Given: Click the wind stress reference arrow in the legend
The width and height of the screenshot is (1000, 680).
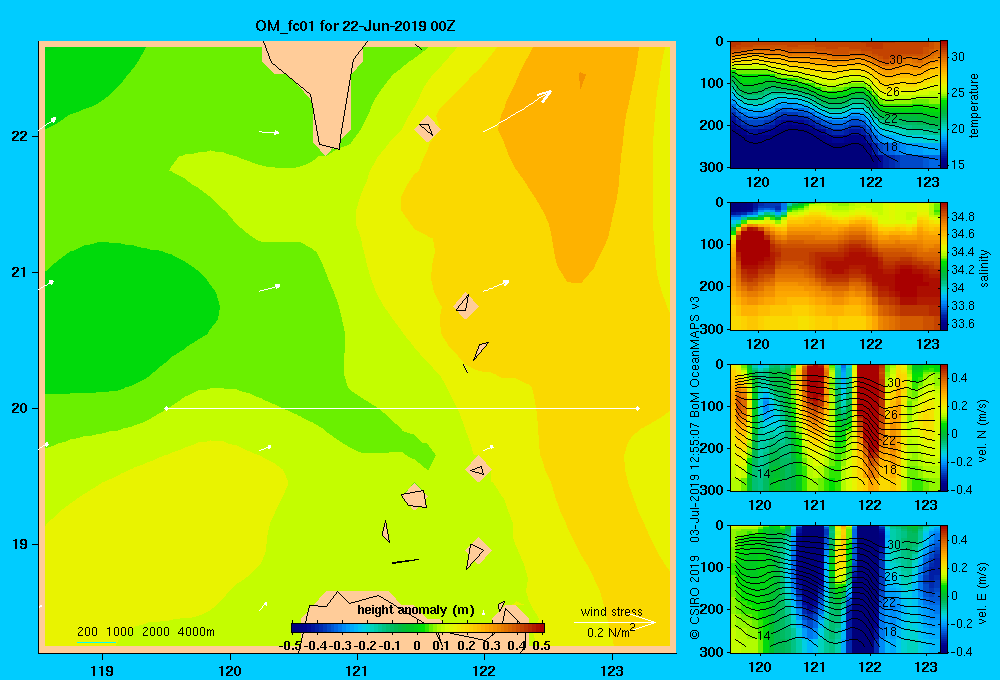Looking at the screenshot, I should pyautogui.click(x=615, y=622).
